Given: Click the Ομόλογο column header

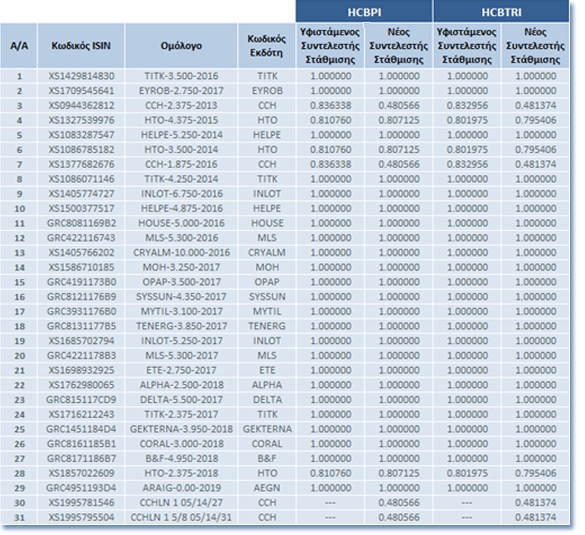Looking at the screenshot, I should tap(181, 46).
